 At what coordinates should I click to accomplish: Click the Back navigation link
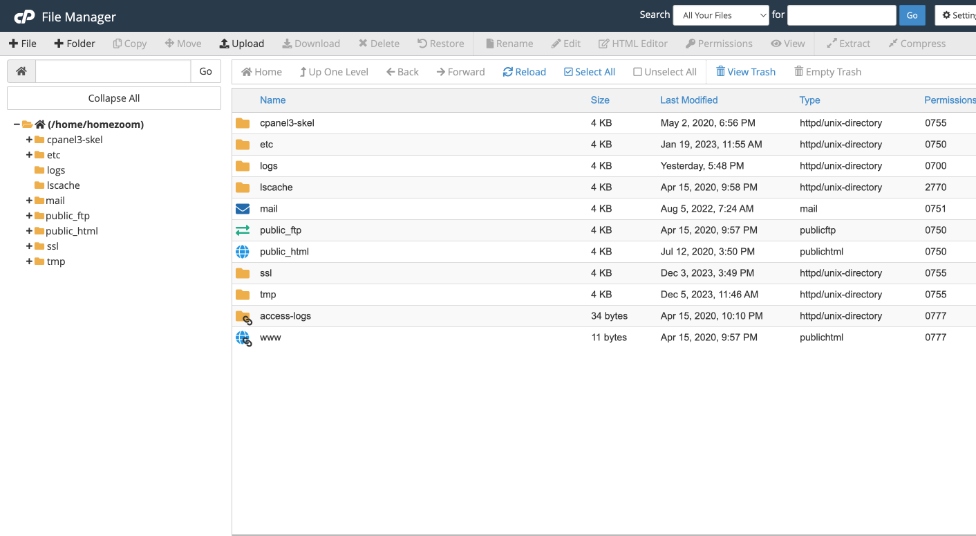(402, 72)
